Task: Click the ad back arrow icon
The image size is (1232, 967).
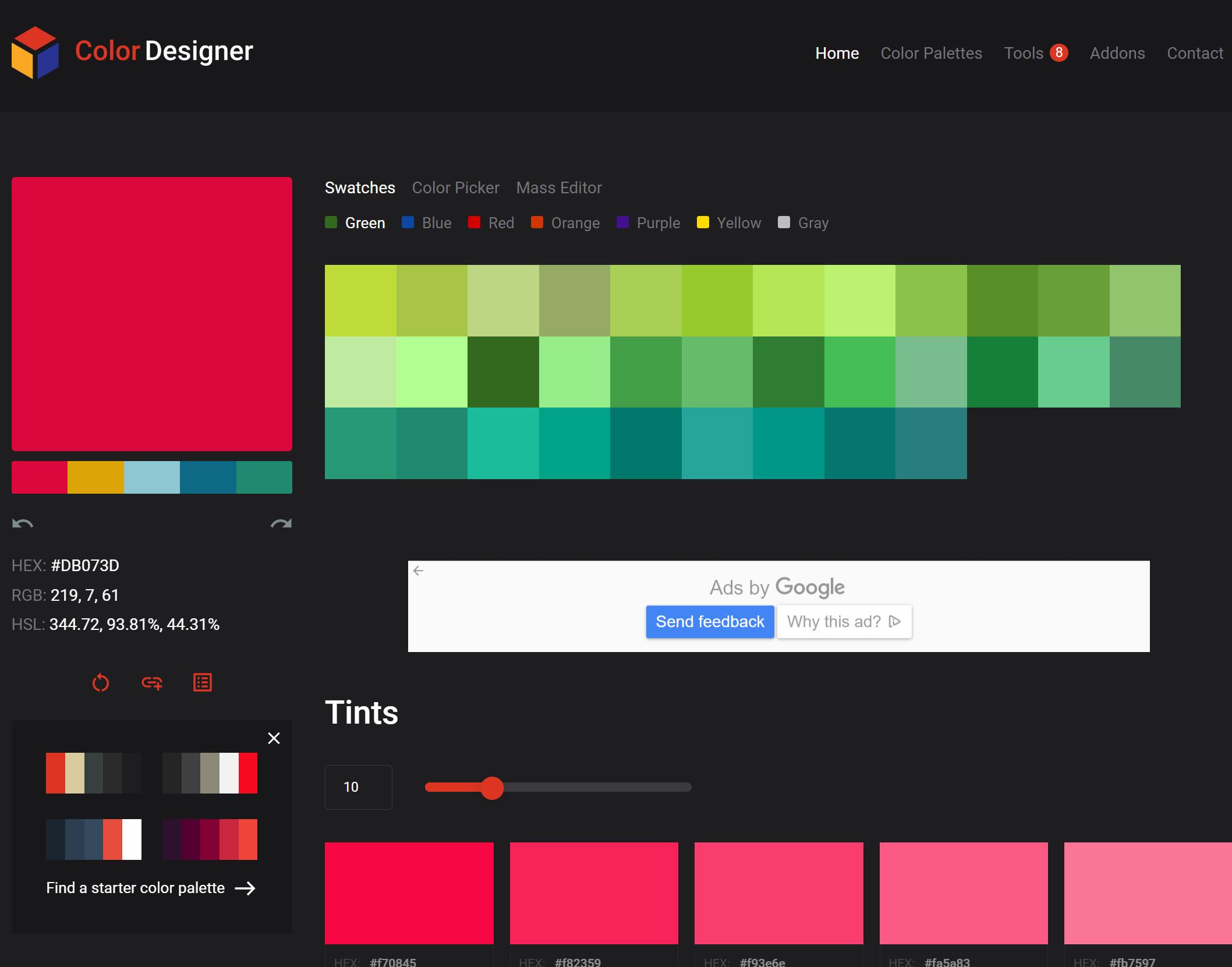Action: click(418, 571)
